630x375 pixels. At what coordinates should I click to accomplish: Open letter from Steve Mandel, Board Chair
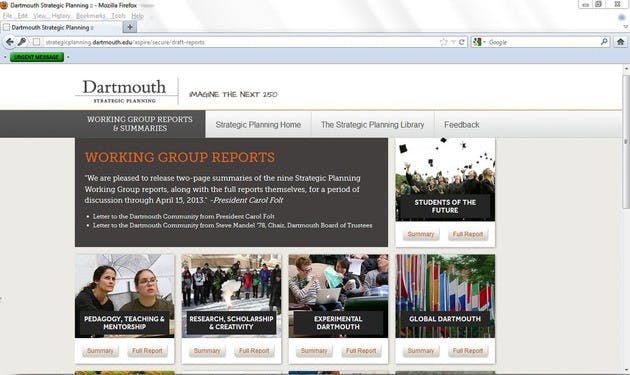pos(233,225)
